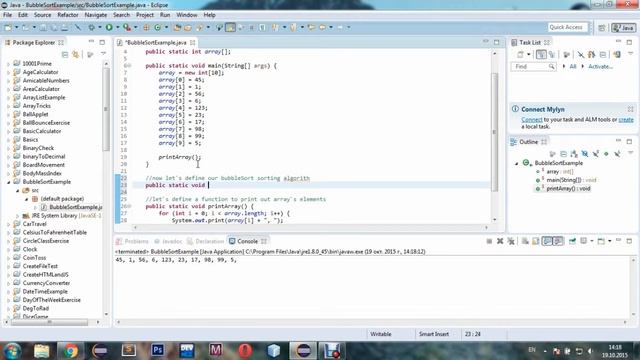Click the Print icon in main toolbar
The image size is (640, 360).
64,27
